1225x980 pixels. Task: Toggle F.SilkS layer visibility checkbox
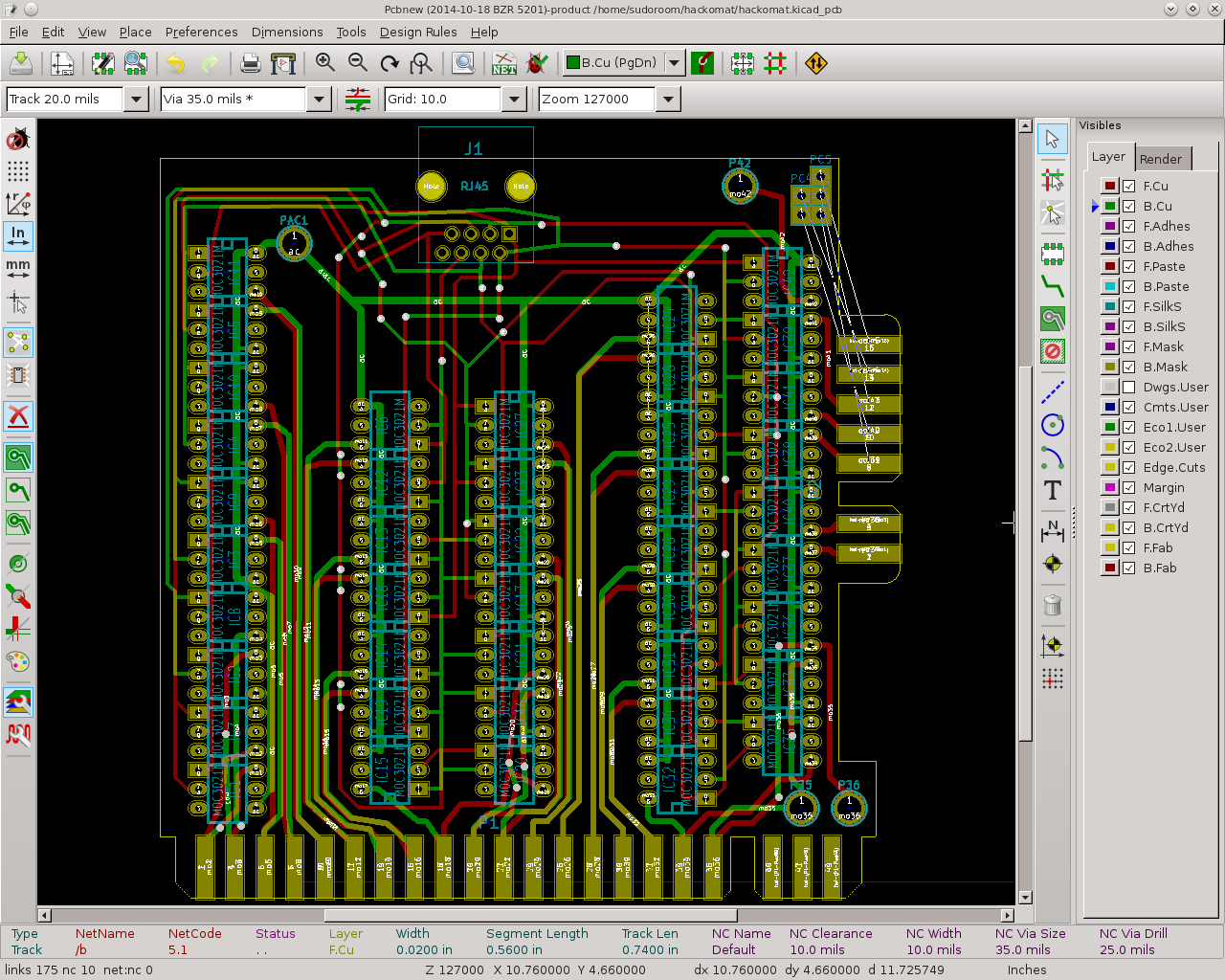coord(1129,306)
